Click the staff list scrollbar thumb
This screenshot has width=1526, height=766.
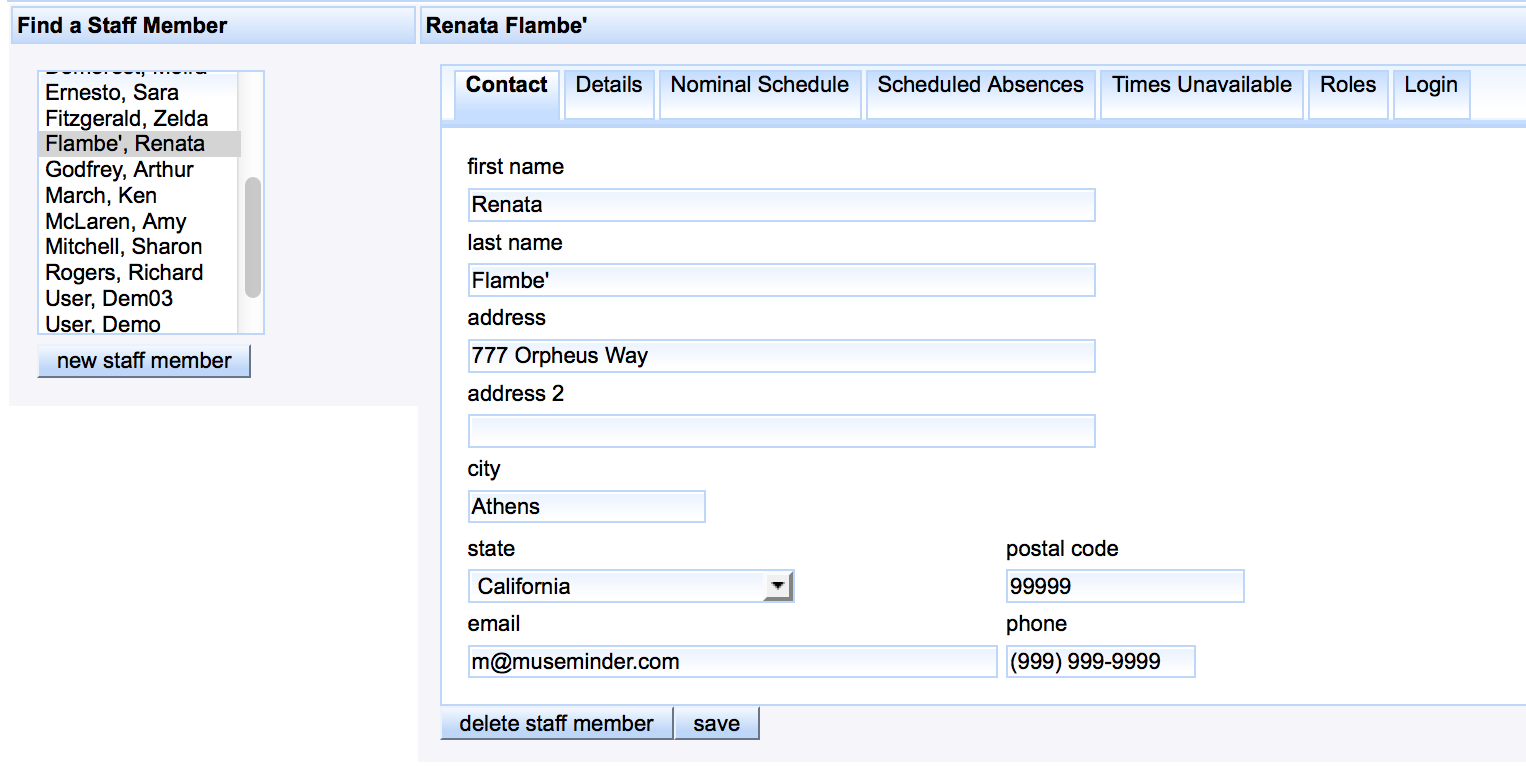click(x=252, y=237)
